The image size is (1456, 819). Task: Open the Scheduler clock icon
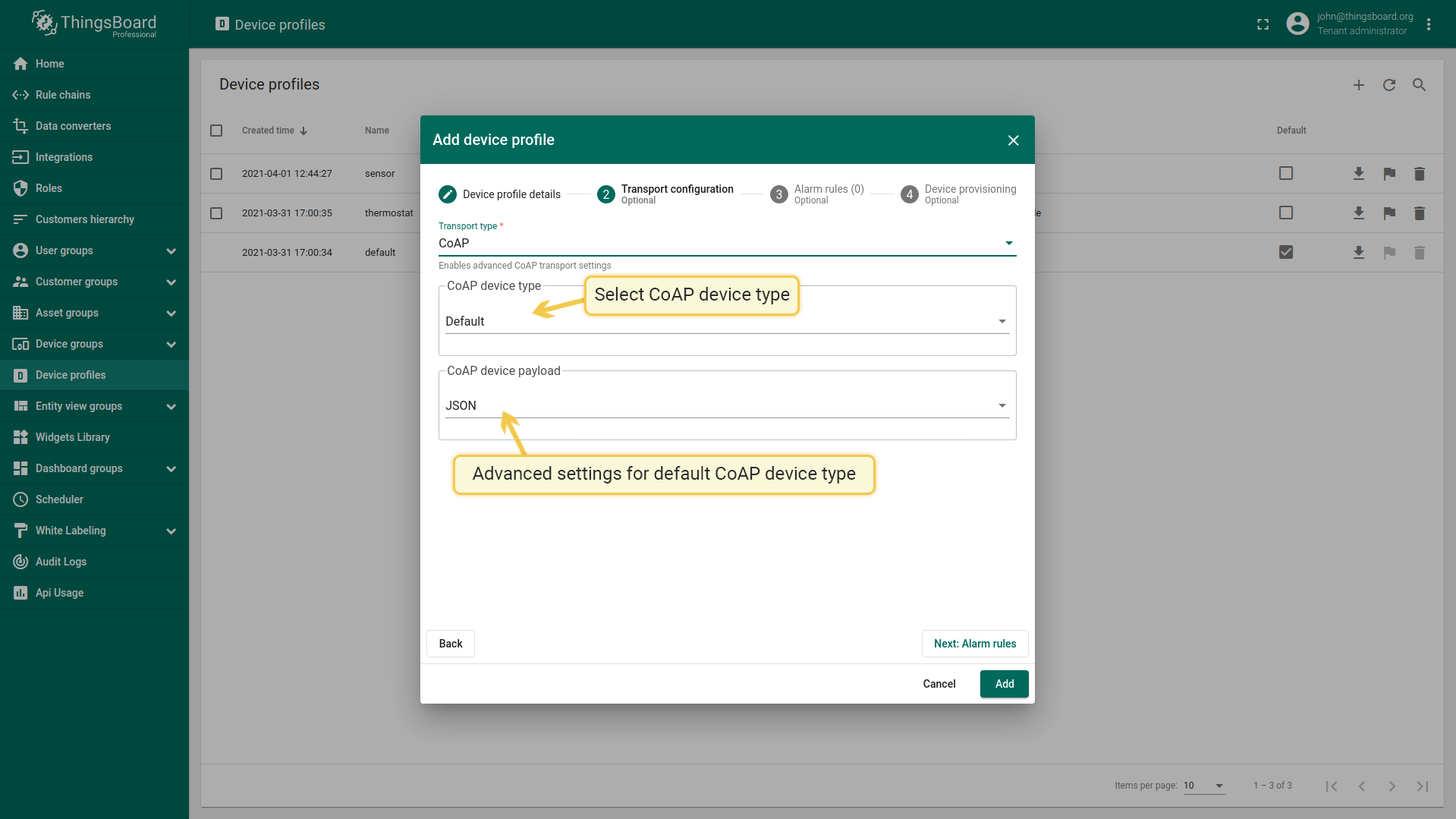pos(20,499)
